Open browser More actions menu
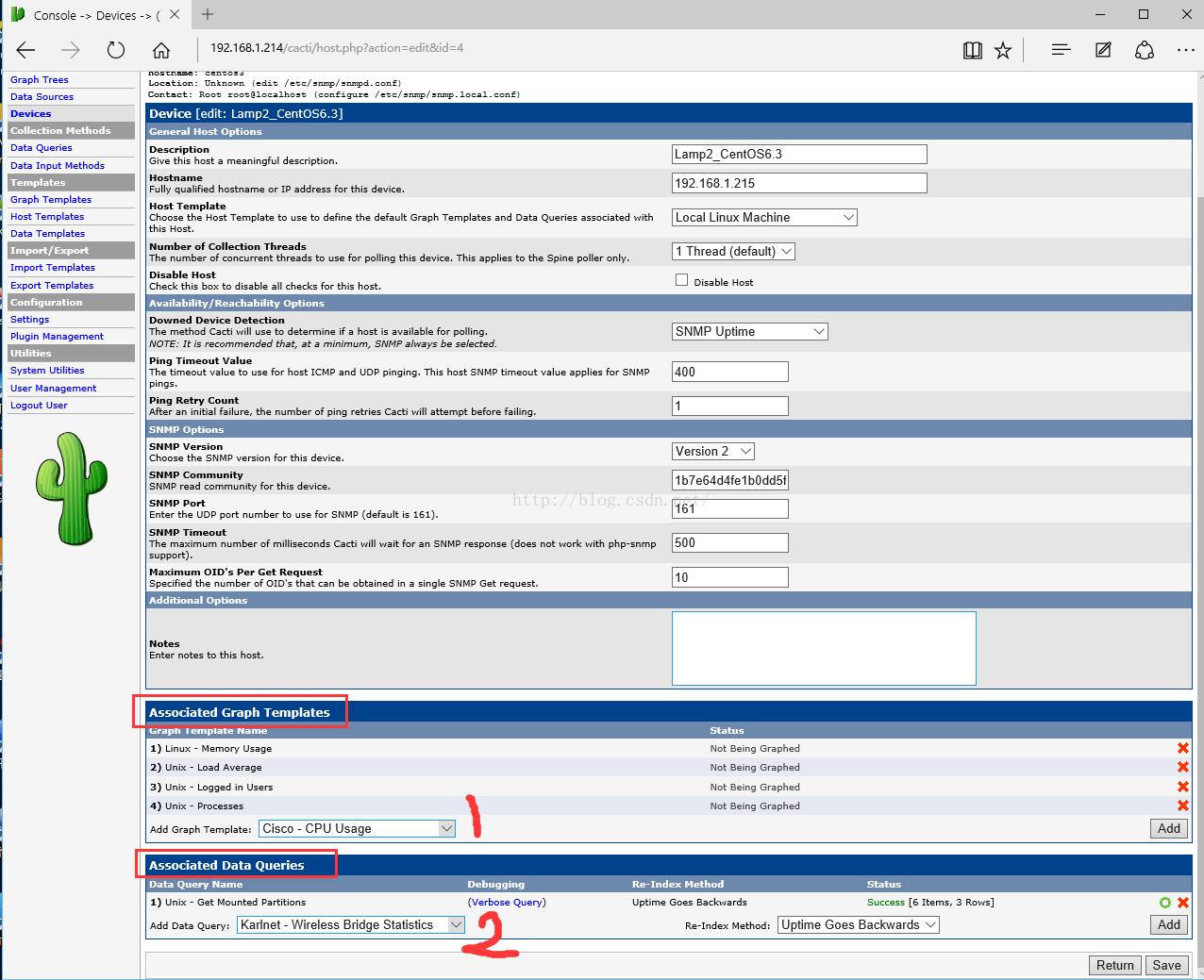The width and height of the screenshot is (1204, 980). coord(1186,50)
